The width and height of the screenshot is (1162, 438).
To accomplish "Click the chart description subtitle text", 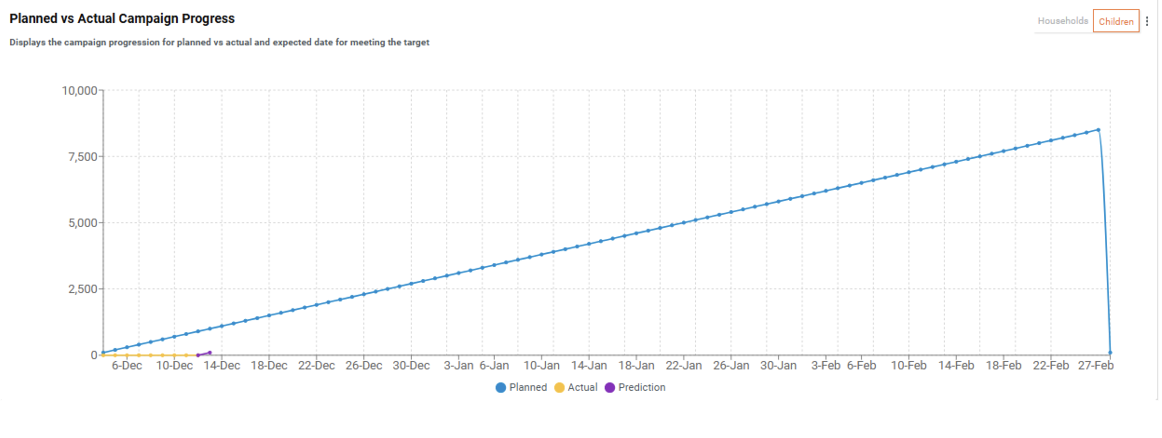I will [x=219, y=42].
